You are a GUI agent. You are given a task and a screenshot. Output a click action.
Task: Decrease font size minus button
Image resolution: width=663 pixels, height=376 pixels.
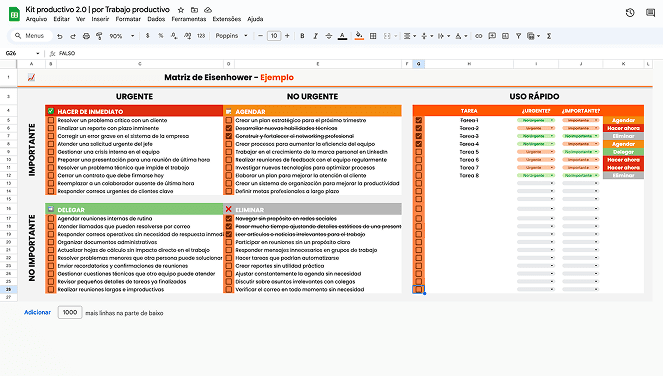coord(260,36)
